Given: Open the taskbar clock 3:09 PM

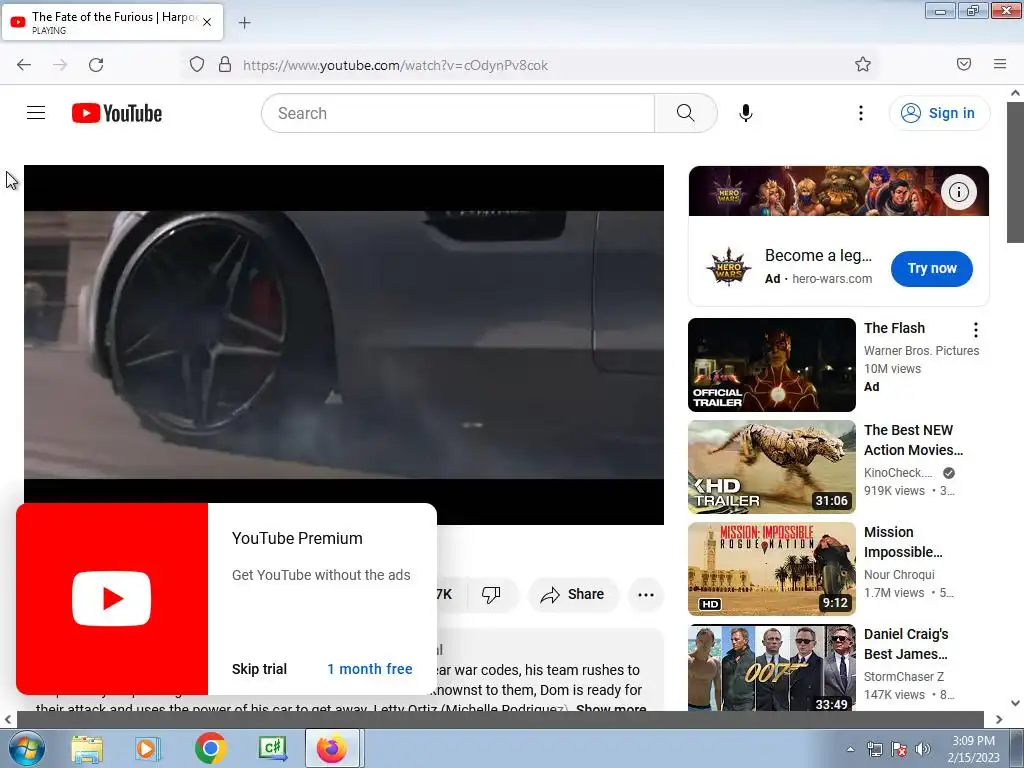Looking at the screenshot, I should tap(974, 749).
